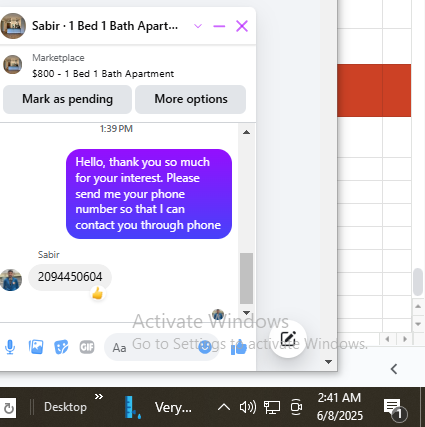Open More options for the listing
Viewport: 425px width, 427px height.
(x=191, y=99)
